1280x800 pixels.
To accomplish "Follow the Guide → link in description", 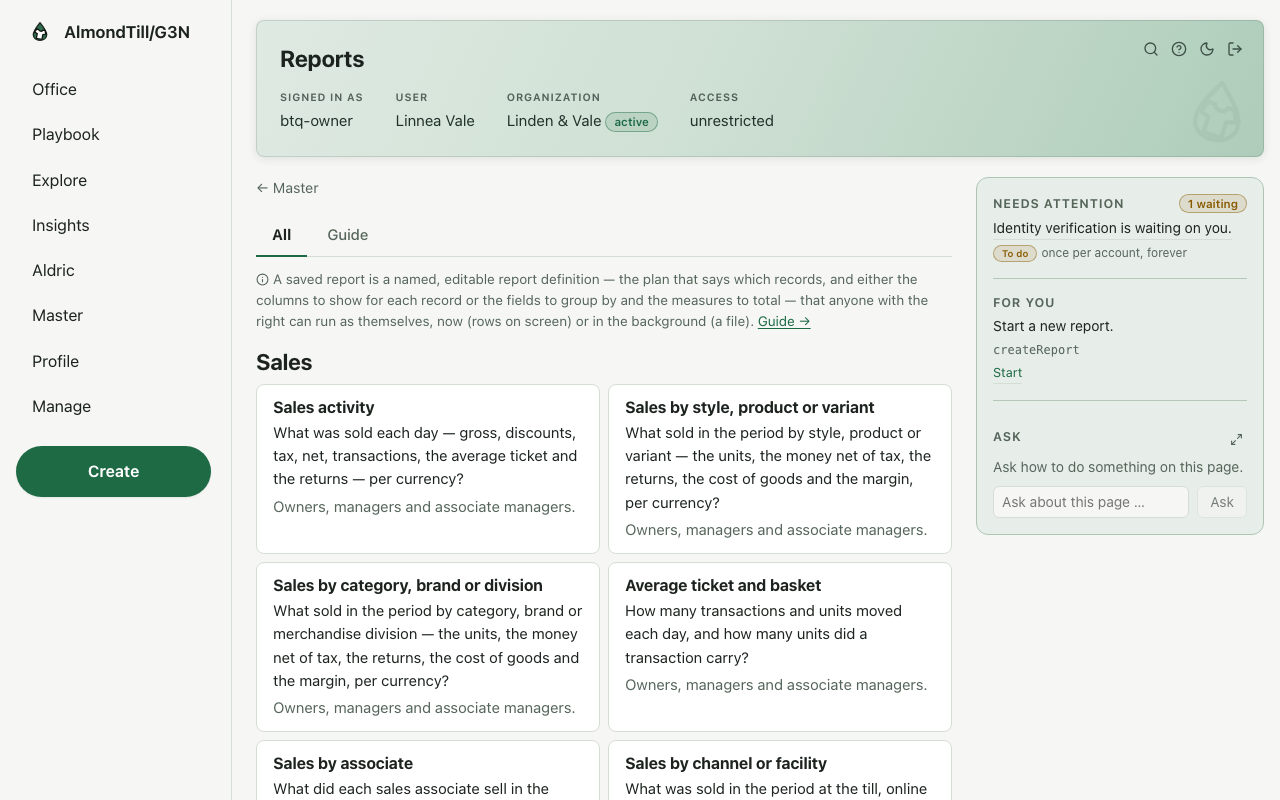I will pos(784,321).
